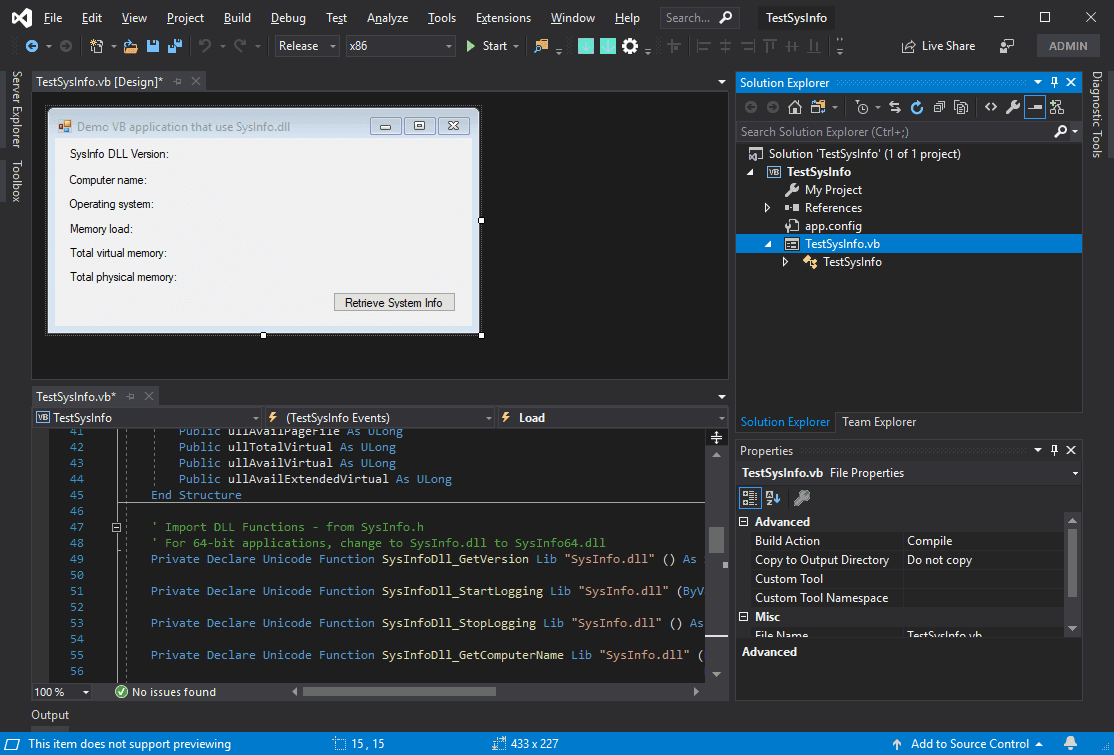Click Alphabetical sort icon in Properties panel

(x=773, y=498)
